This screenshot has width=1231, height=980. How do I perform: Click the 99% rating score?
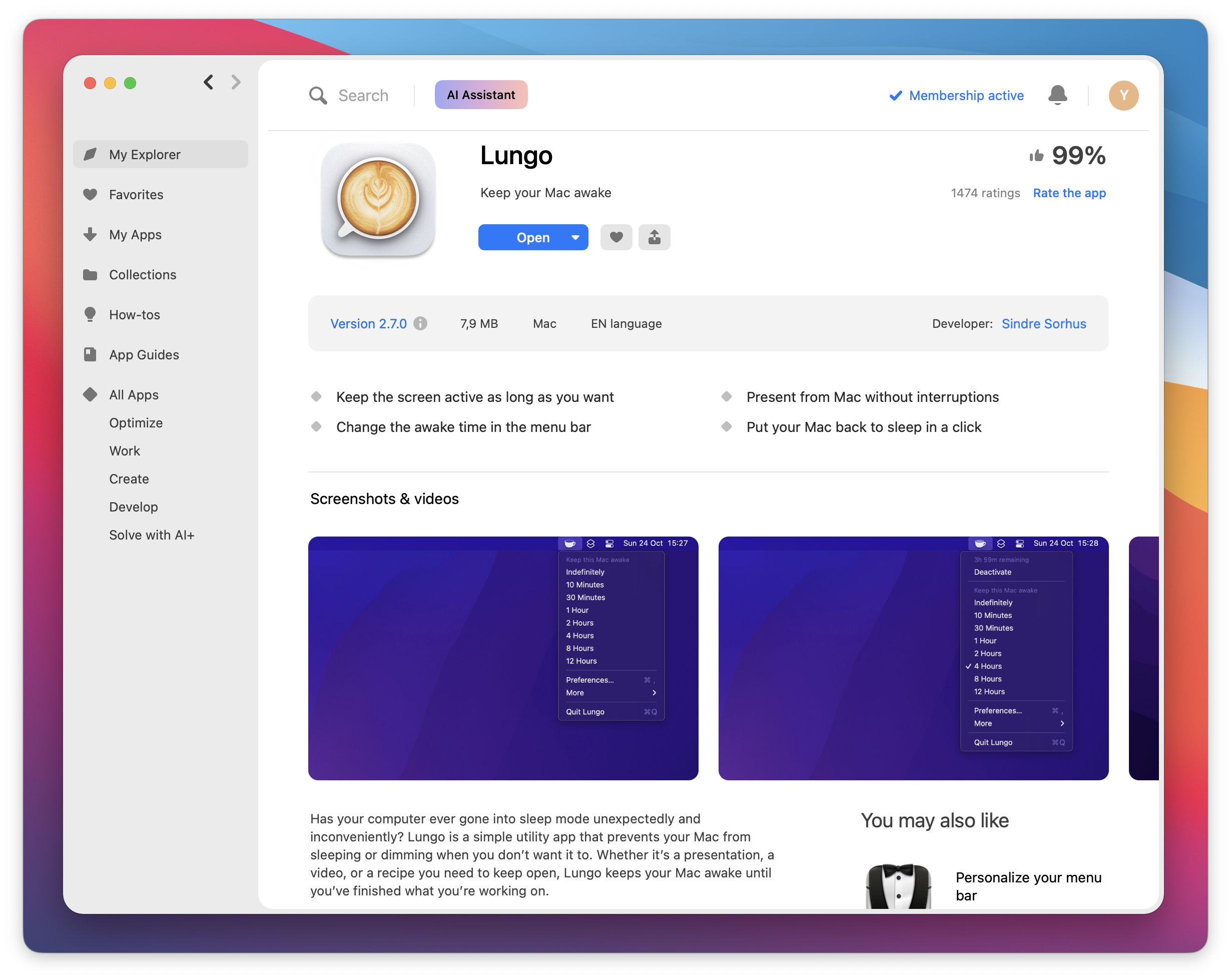[x=1078, y=155]
